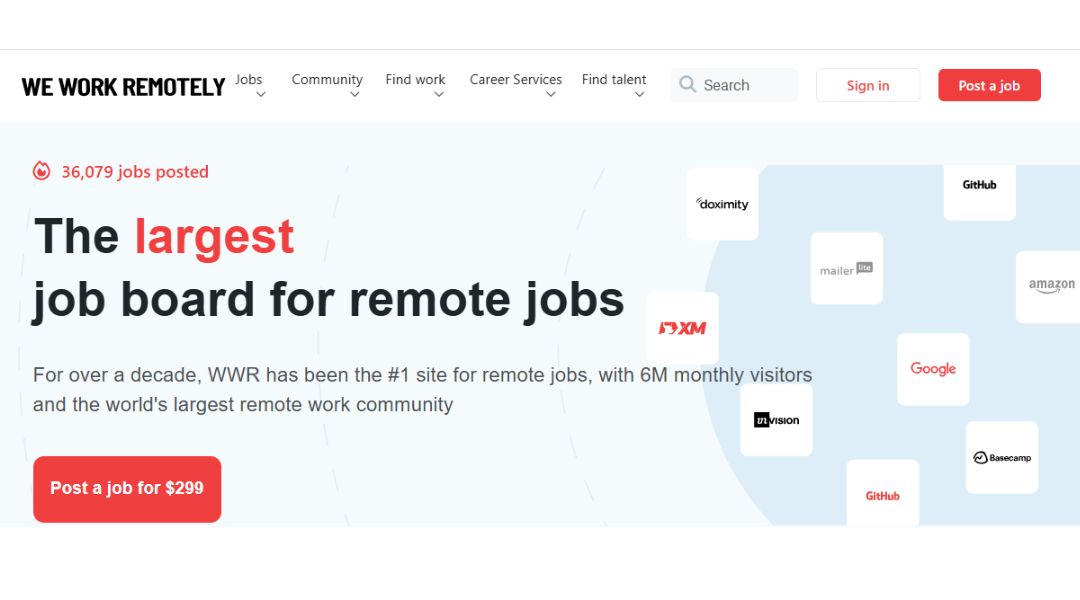Click the We Work Remotely logo
The width and height of the screenshot is (1080, 600).
pos(123,87)
